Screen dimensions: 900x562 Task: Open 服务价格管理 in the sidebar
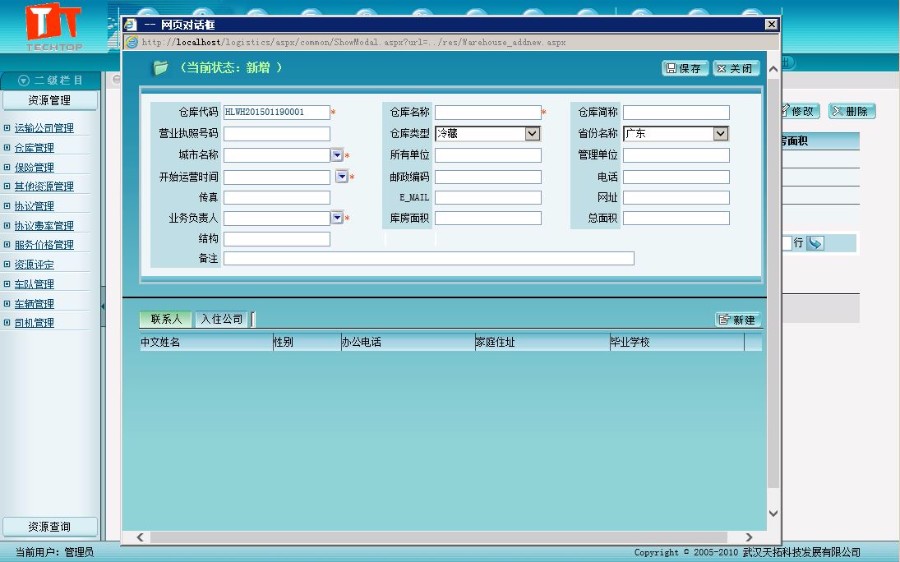point(44,245)
